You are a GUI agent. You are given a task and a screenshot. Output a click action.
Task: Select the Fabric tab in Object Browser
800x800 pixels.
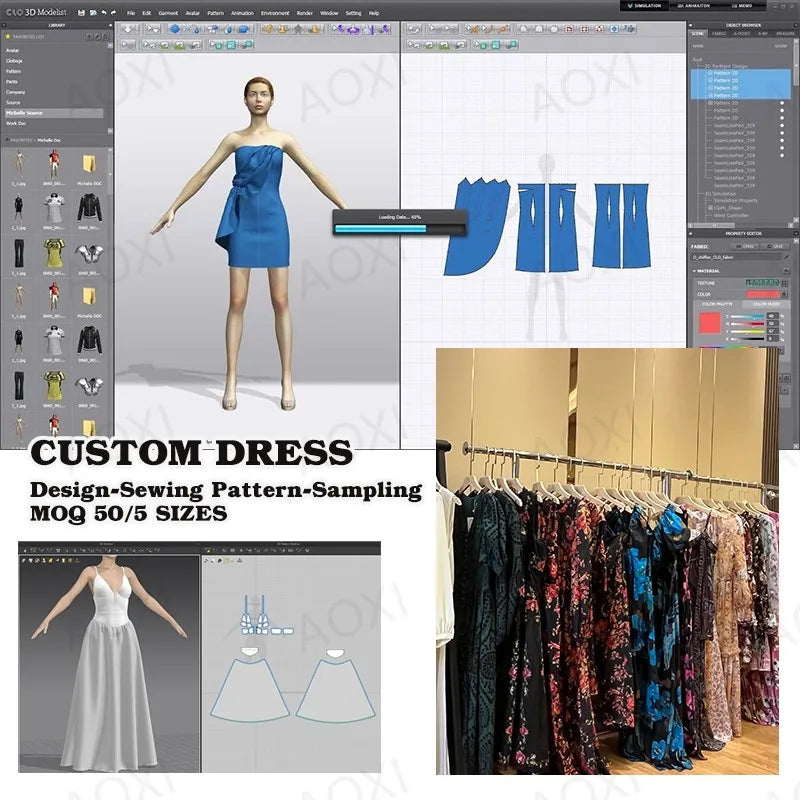tap(719, 34)
